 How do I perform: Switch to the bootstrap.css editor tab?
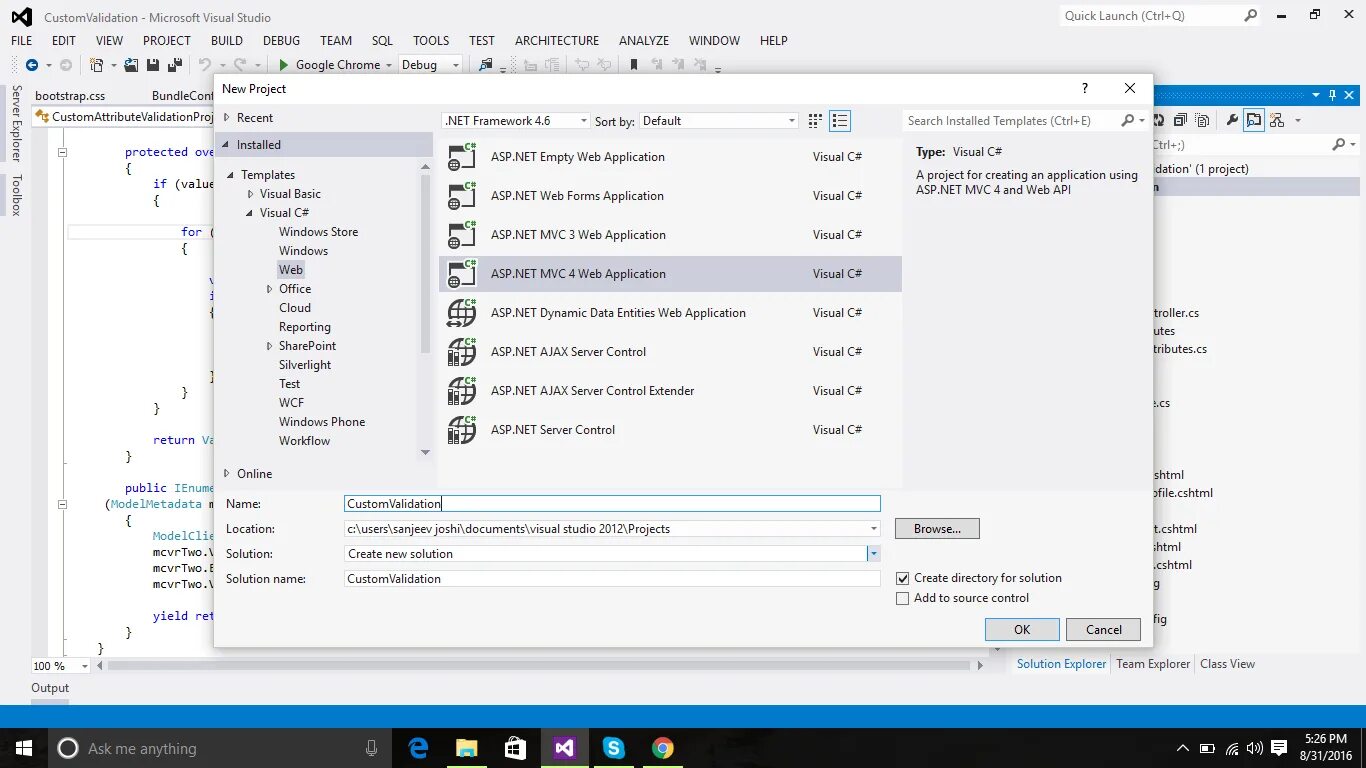(70, 96)
